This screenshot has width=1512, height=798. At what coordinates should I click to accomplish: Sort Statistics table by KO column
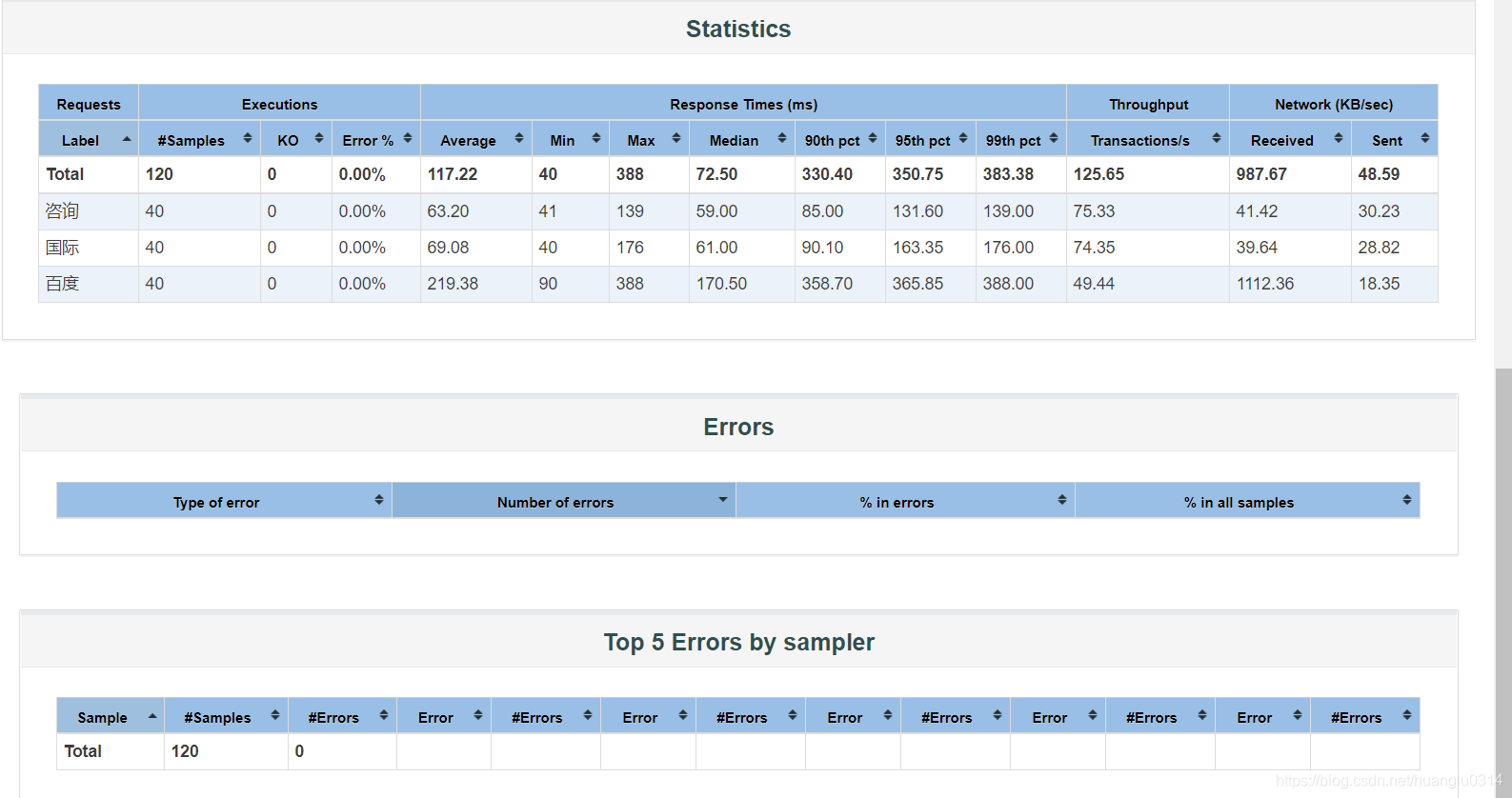pos(319,139)
